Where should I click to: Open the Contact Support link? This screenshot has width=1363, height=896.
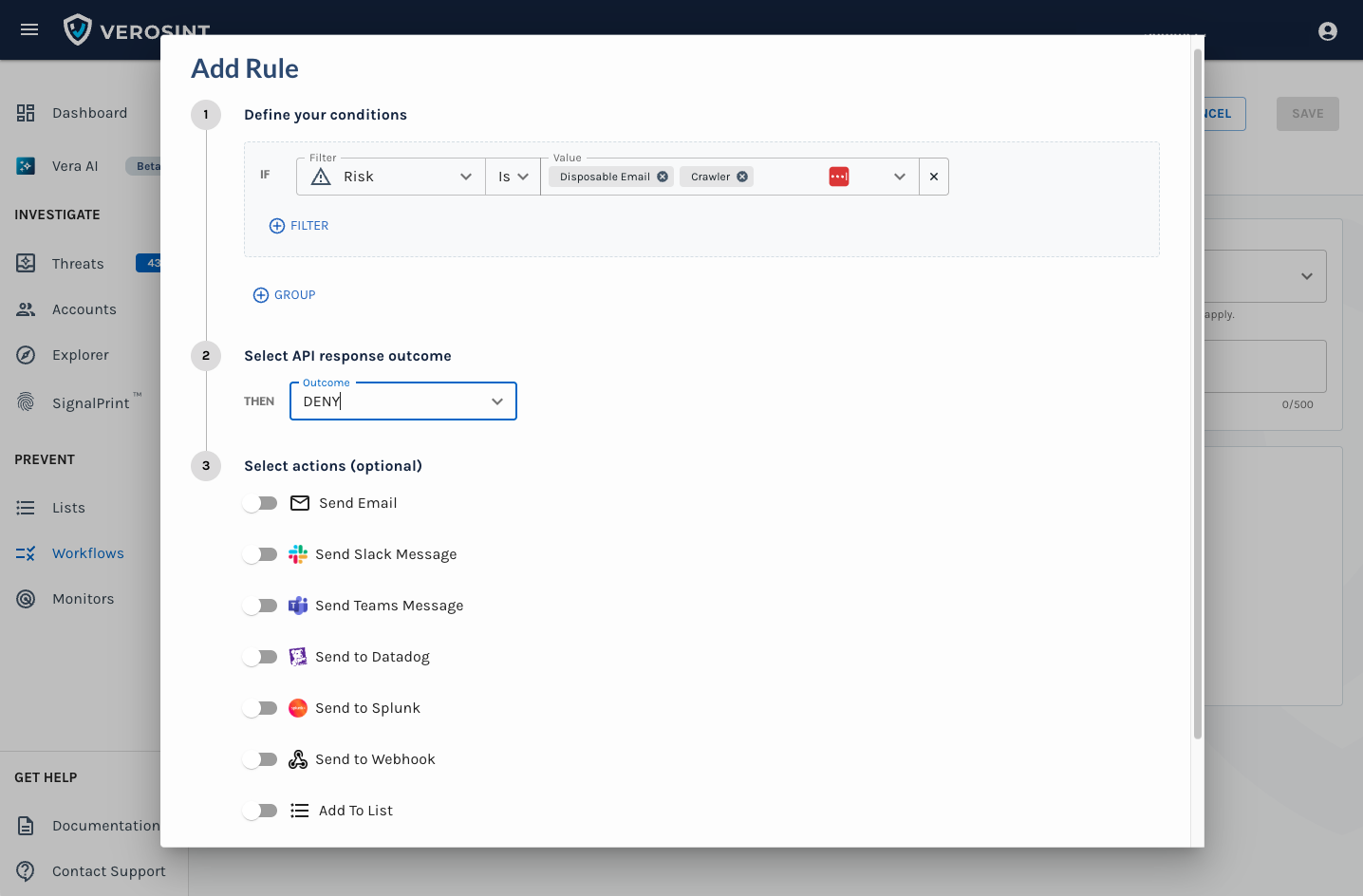tap(109, 871)
